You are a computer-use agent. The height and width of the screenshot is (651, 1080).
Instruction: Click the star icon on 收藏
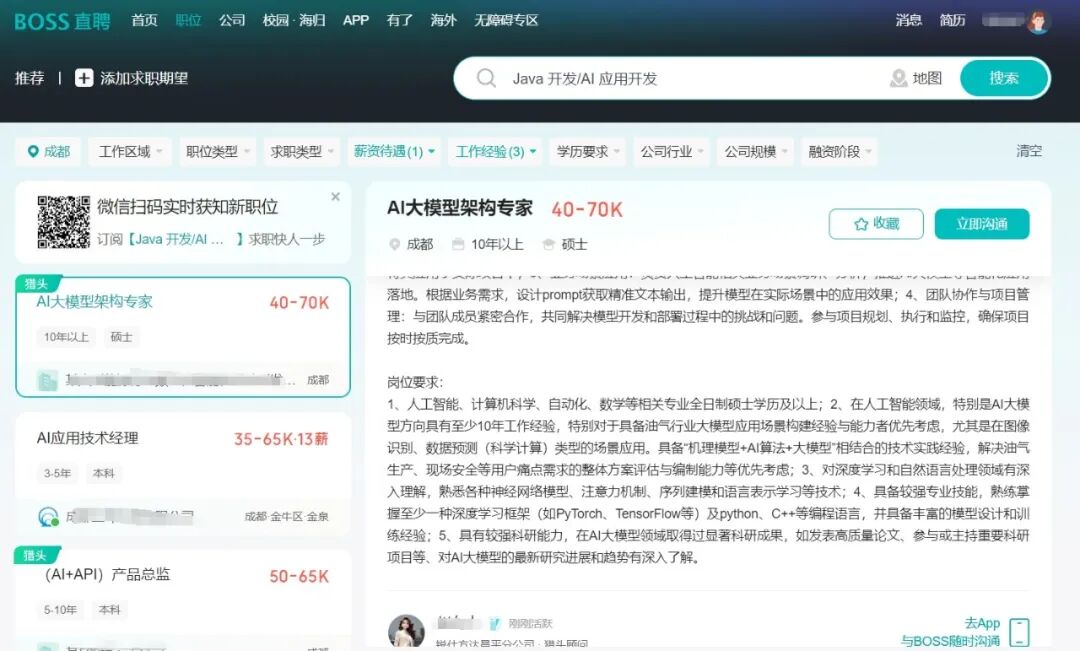pyautogui.click(x=861, y=224)
